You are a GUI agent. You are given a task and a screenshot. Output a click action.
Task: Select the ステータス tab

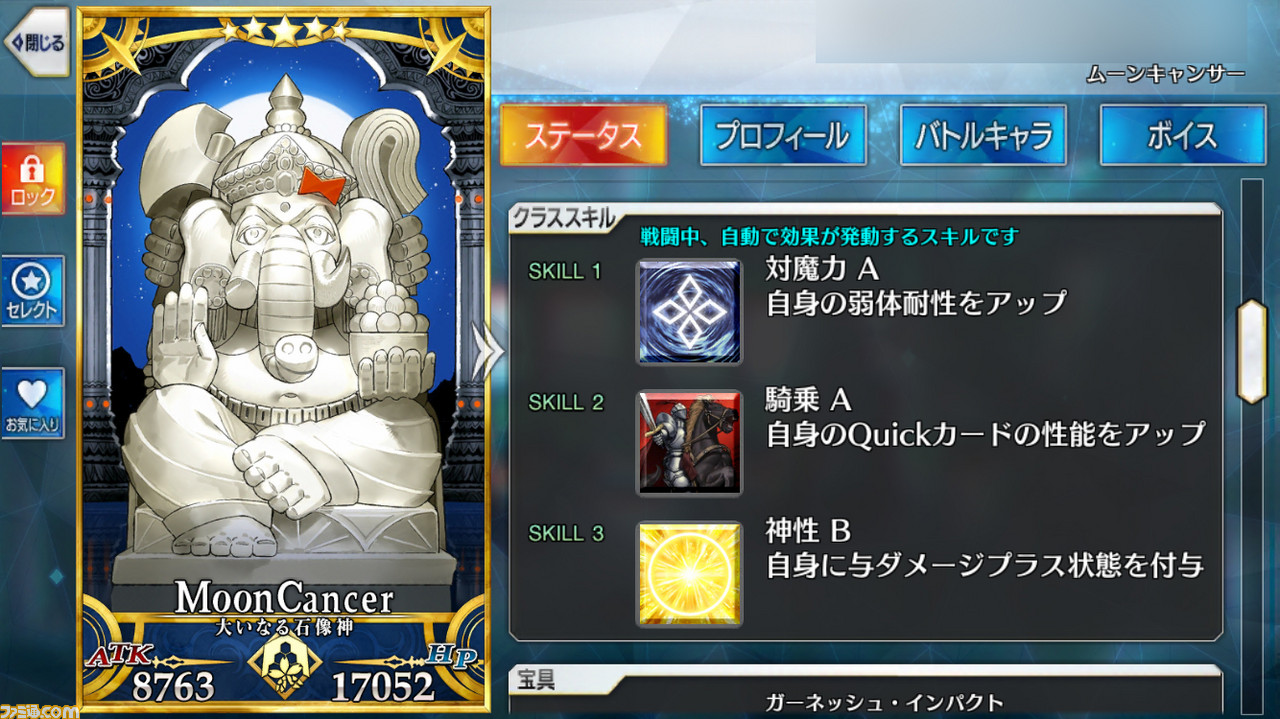[x=583, y=135]
